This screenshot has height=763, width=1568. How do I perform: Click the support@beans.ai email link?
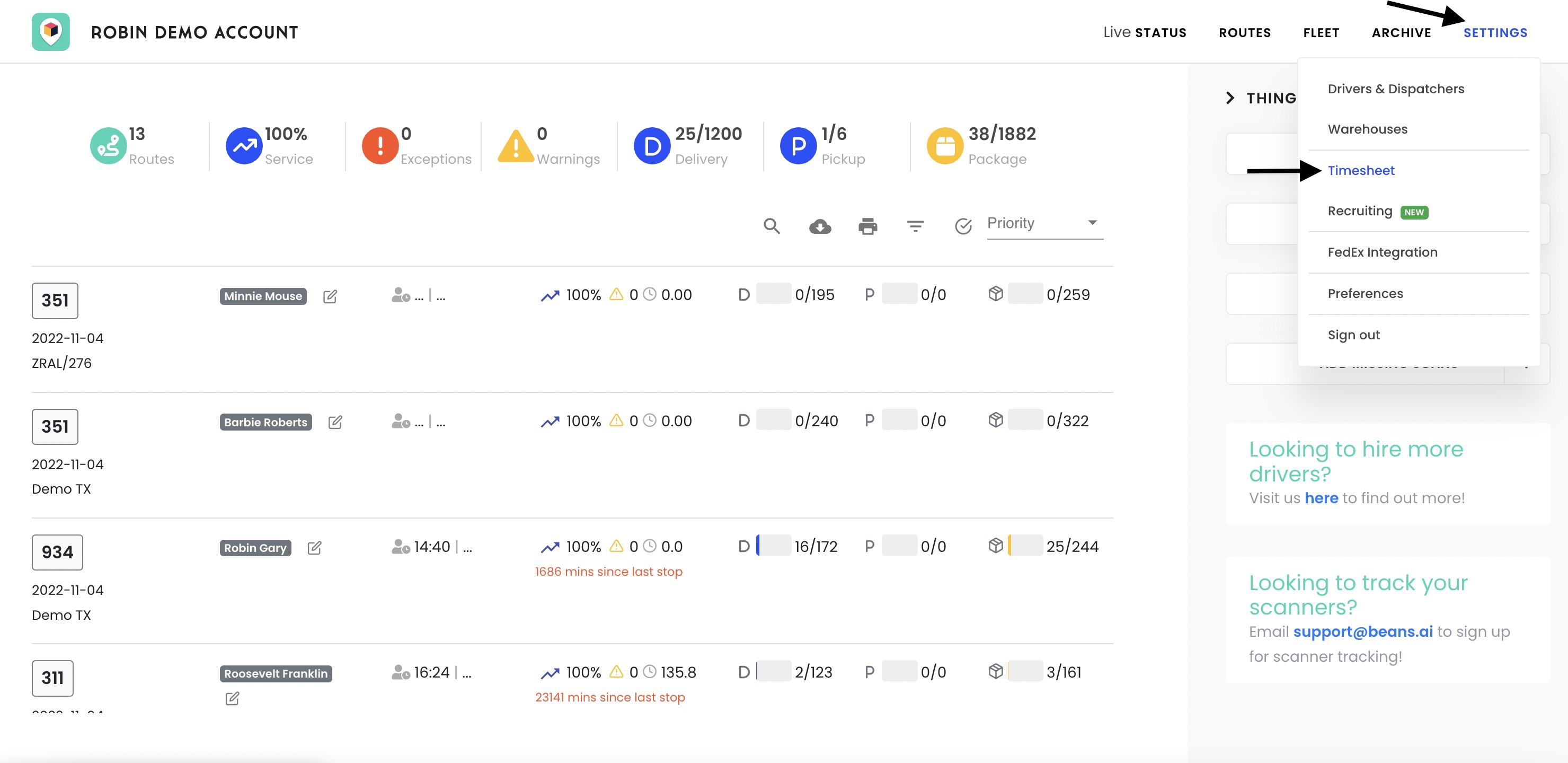coord(1362,632)
